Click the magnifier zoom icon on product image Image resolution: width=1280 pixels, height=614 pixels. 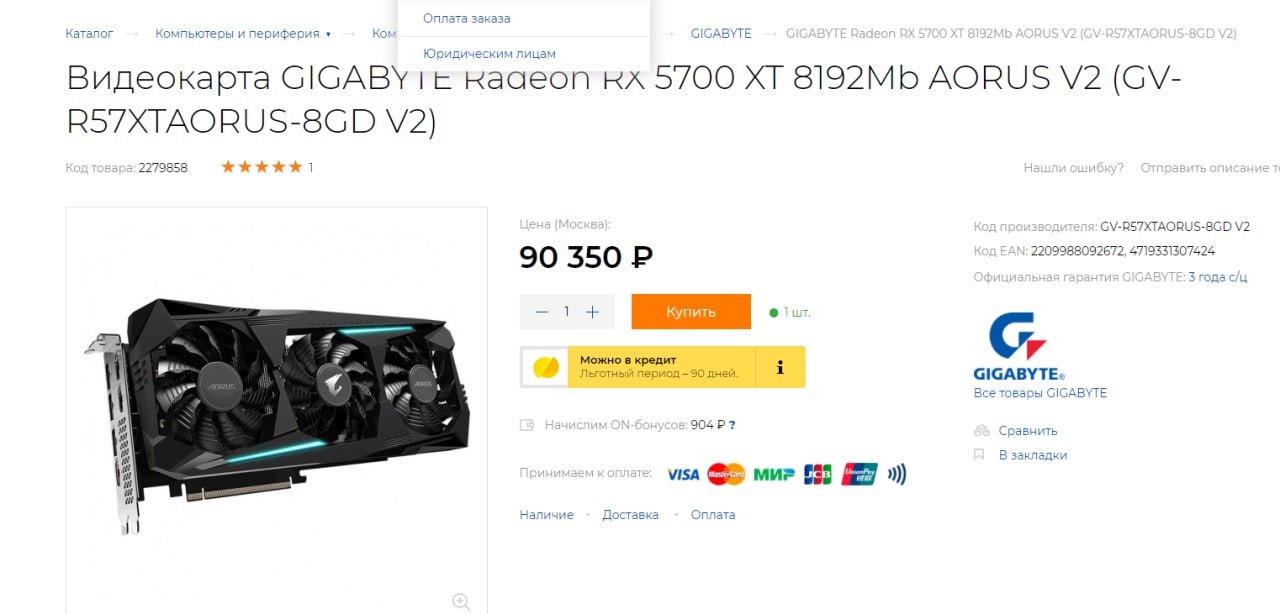pyautogui.click(x=461, y=601)
